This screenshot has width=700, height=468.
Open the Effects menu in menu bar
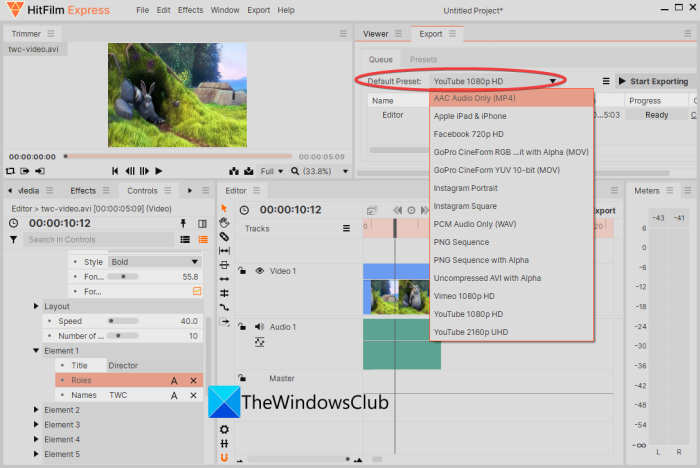click(190, 10)
